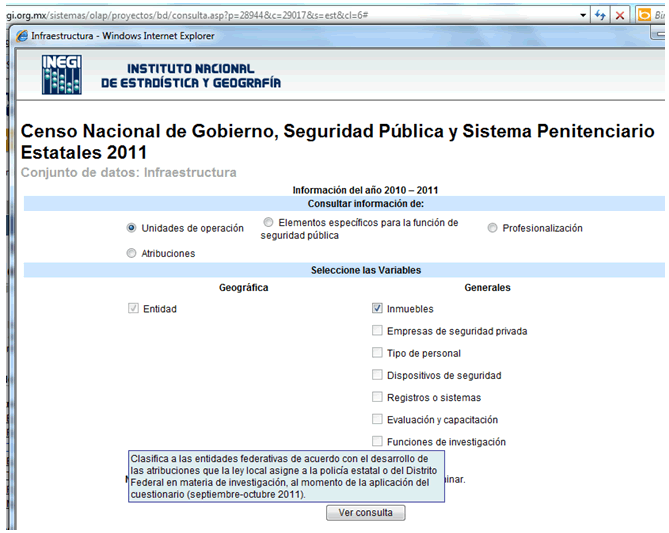Toggle the Entidad checkbox
Screen dimensions: 669x533
point(133,308)
